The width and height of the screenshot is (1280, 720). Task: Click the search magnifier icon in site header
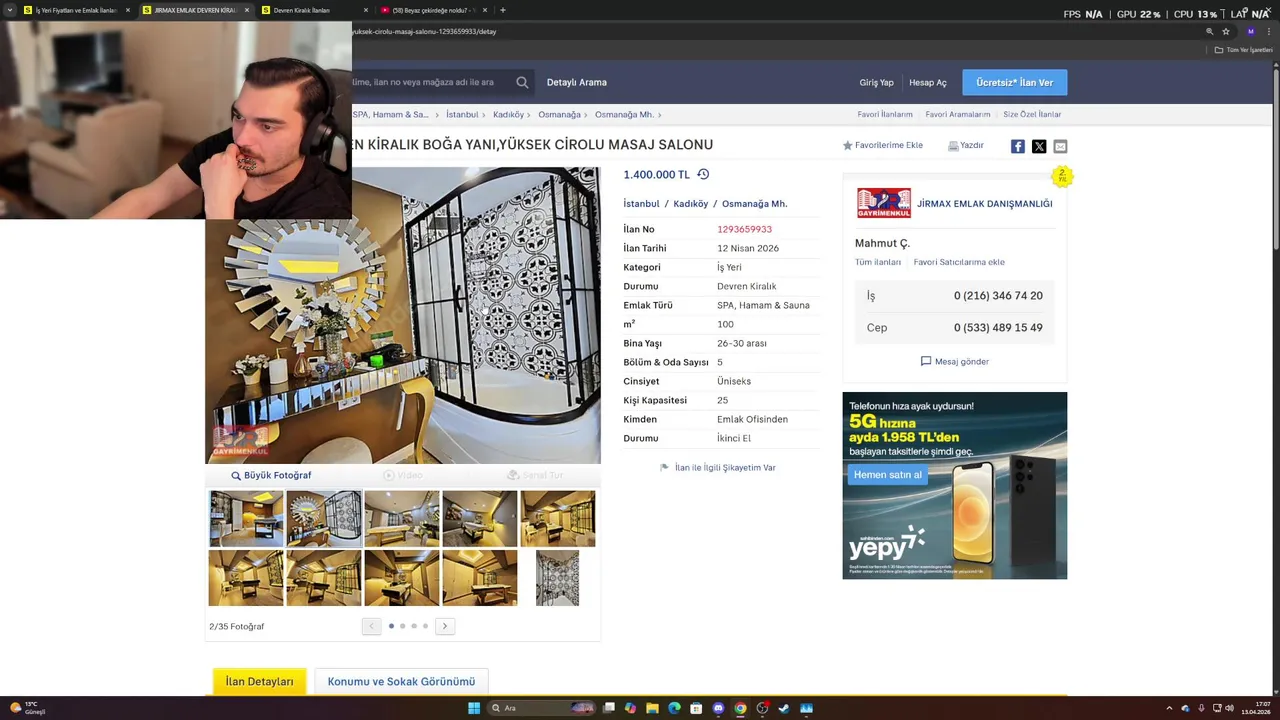522,82
